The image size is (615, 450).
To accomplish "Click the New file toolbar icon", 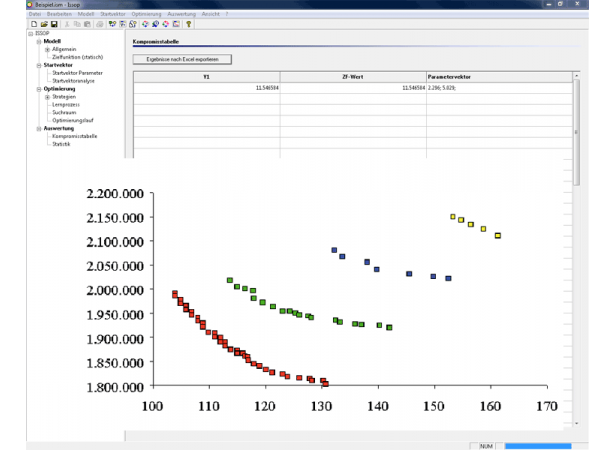I will [34, 23].
